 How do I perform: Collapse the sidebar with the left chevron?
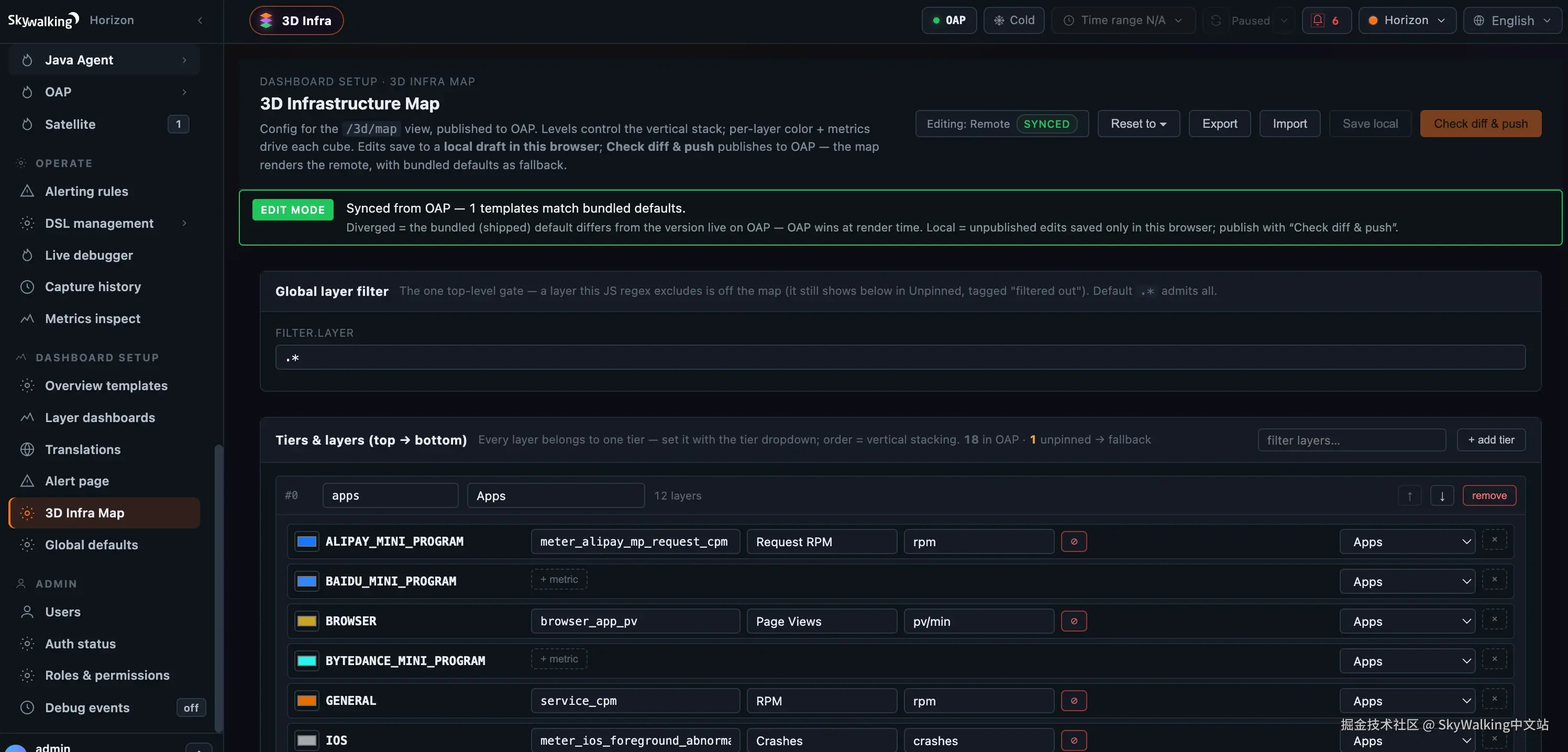[200, 21]
